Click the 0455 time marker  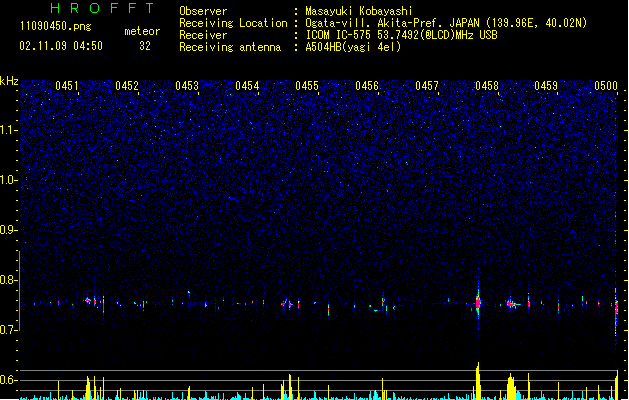pos(307,85)
